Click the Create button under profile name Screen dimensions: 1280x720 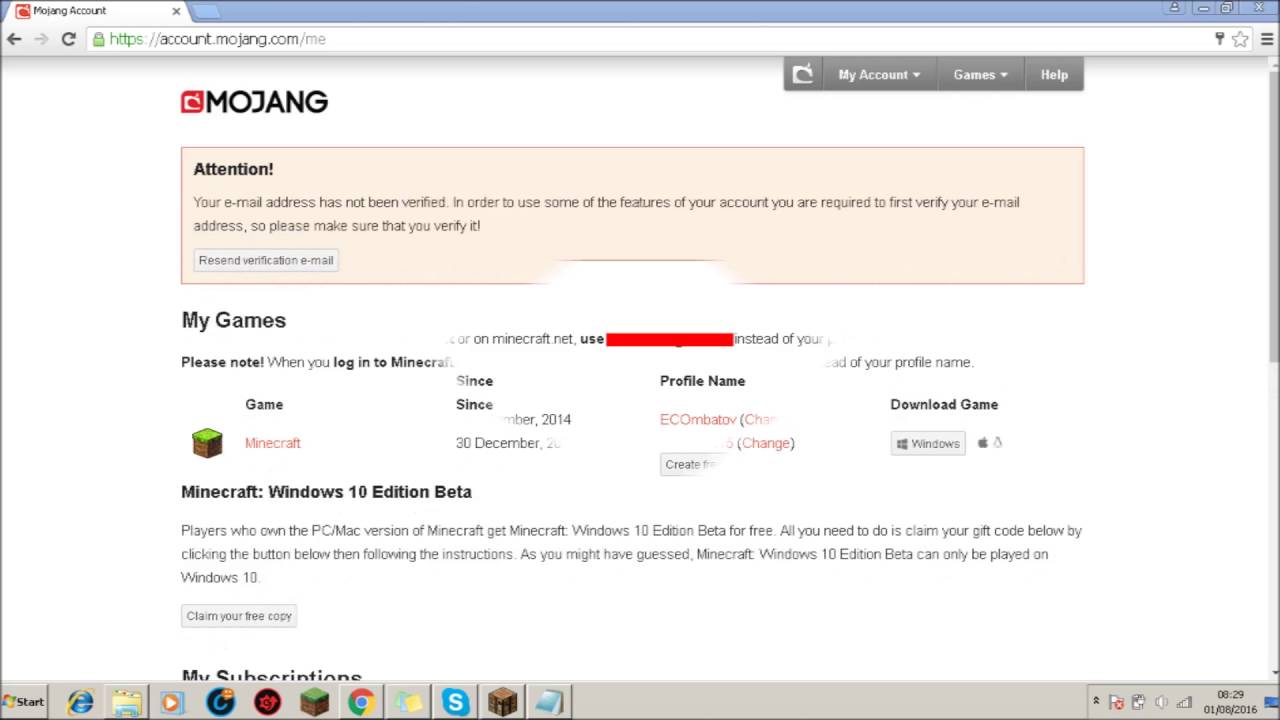[x=690, y=464]
